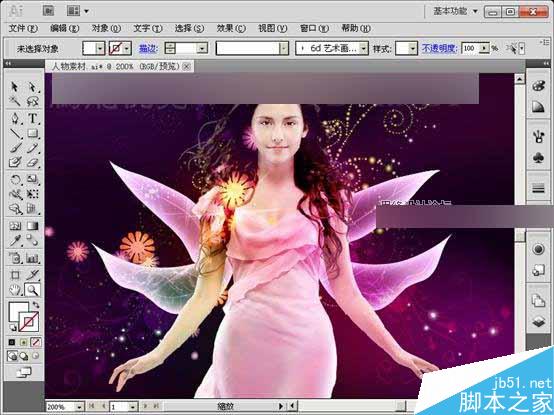Viewport: 554px width, 415px height.
Task: Launch Adobe Bridge from top bar
Action: 48,11
